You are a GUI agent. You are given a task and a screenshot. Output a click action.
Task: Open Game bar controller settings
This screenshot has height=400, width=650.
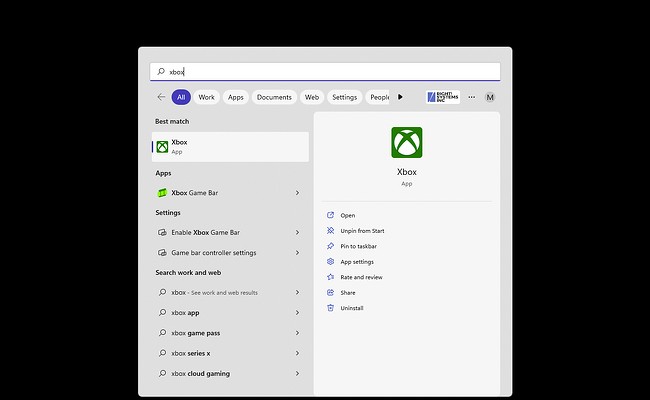(230, 253)
